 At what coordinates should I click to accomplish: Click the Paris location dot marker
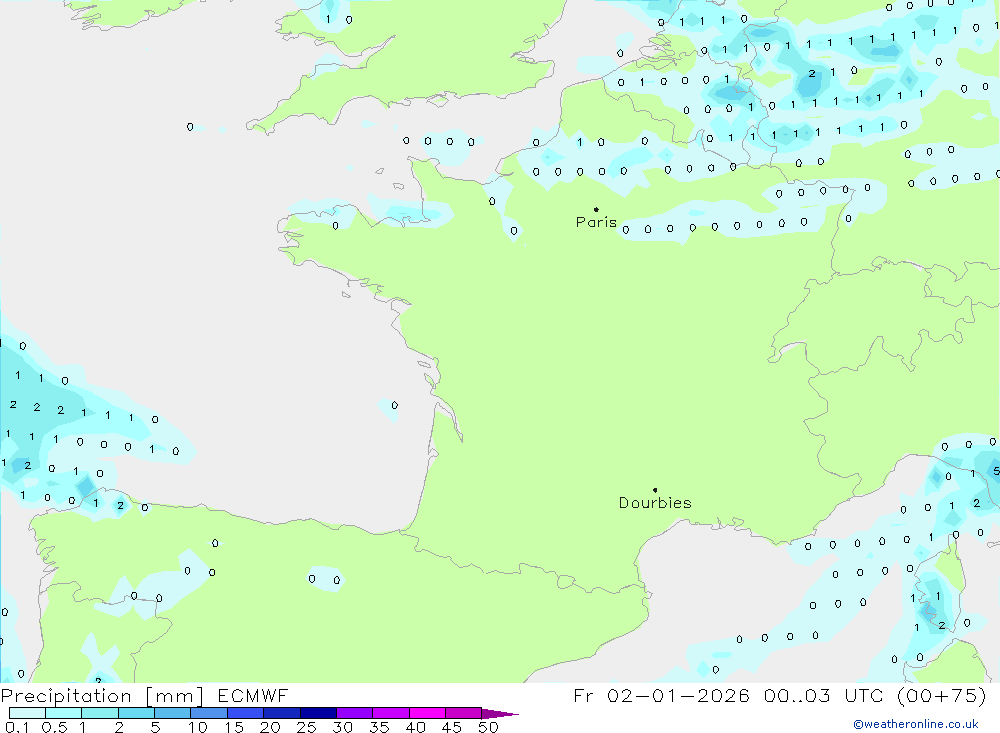click(x=596, y=209)
